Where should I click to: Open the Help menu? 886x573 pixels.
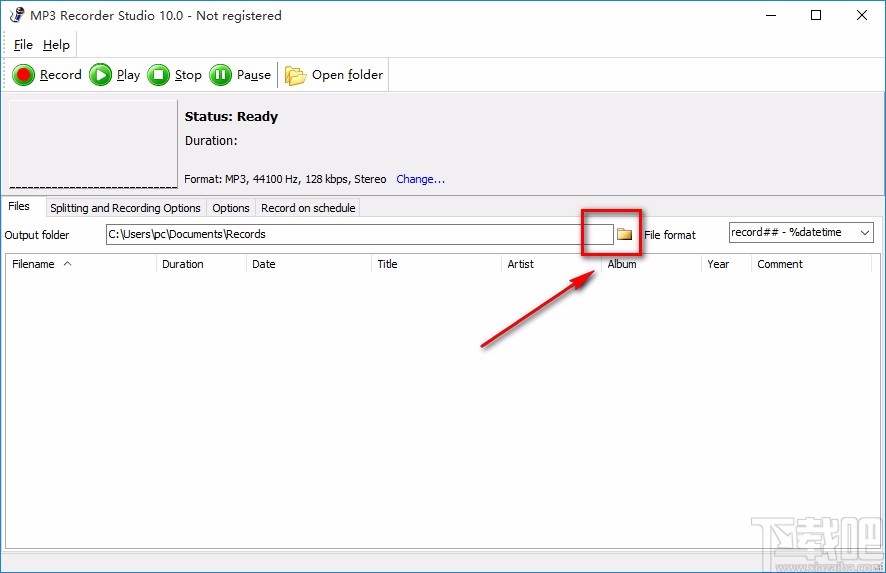coord(56,45)
